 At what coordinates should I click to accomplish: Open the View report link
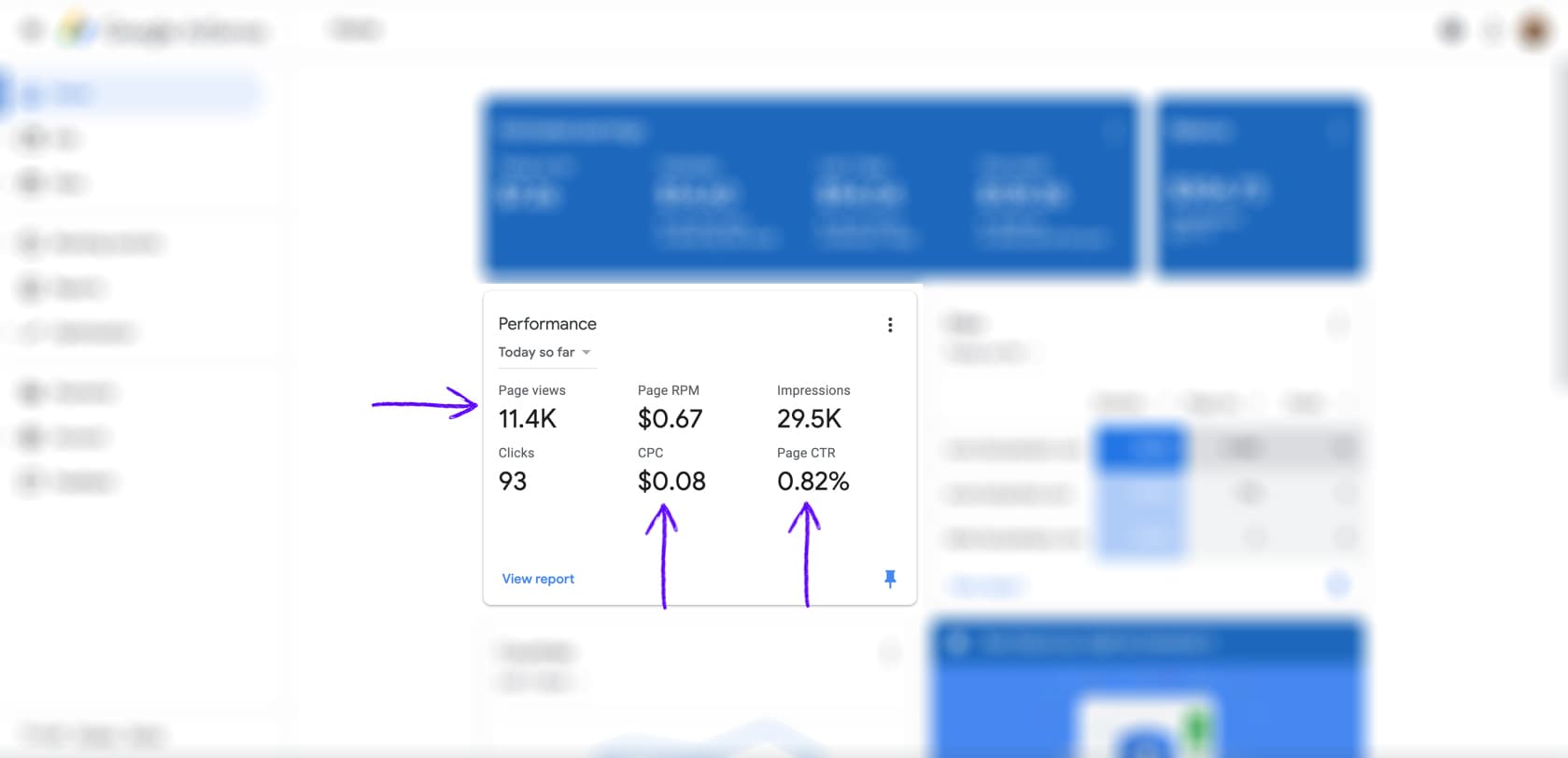pos(538,579)
